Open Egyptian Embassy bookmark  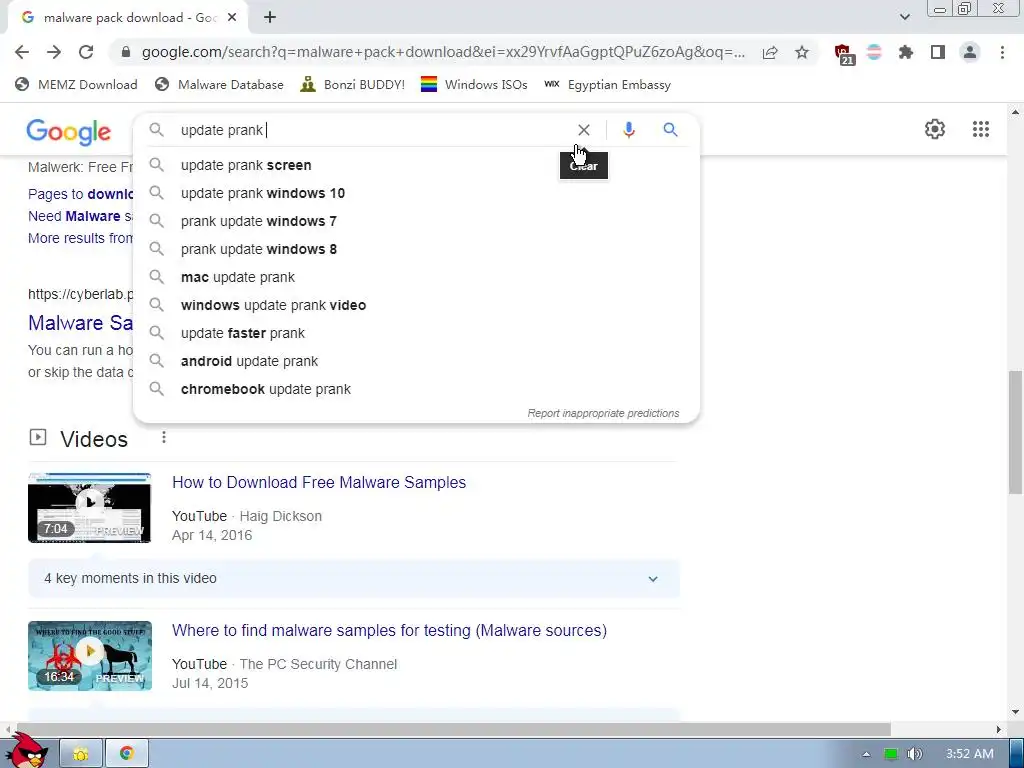click(607, 85)
